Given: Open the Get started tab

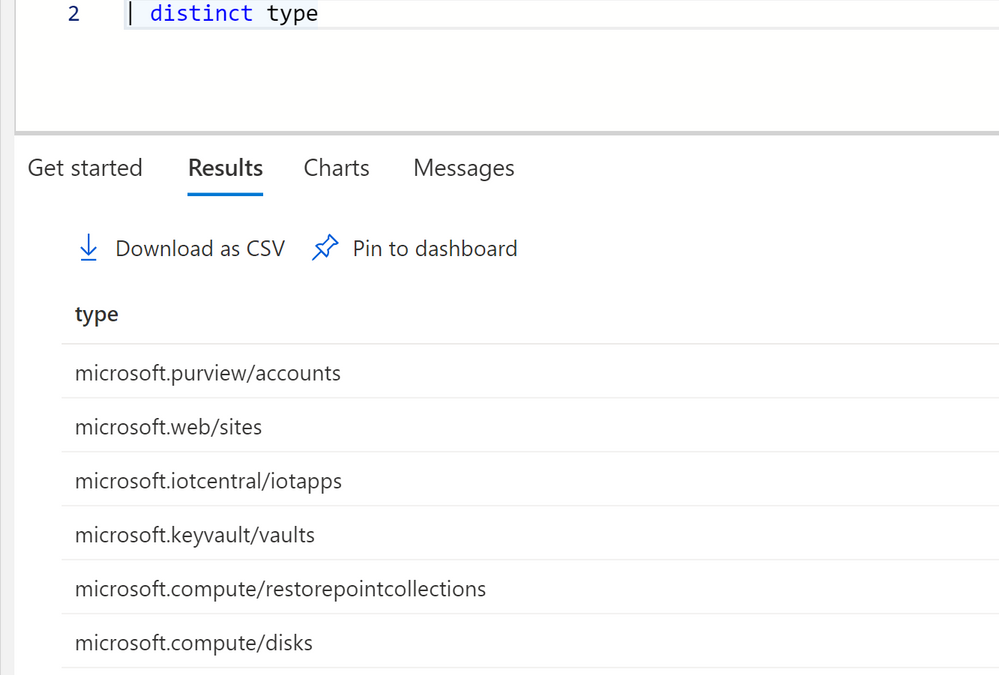Looking at the screenshot, I should (85, 168).
